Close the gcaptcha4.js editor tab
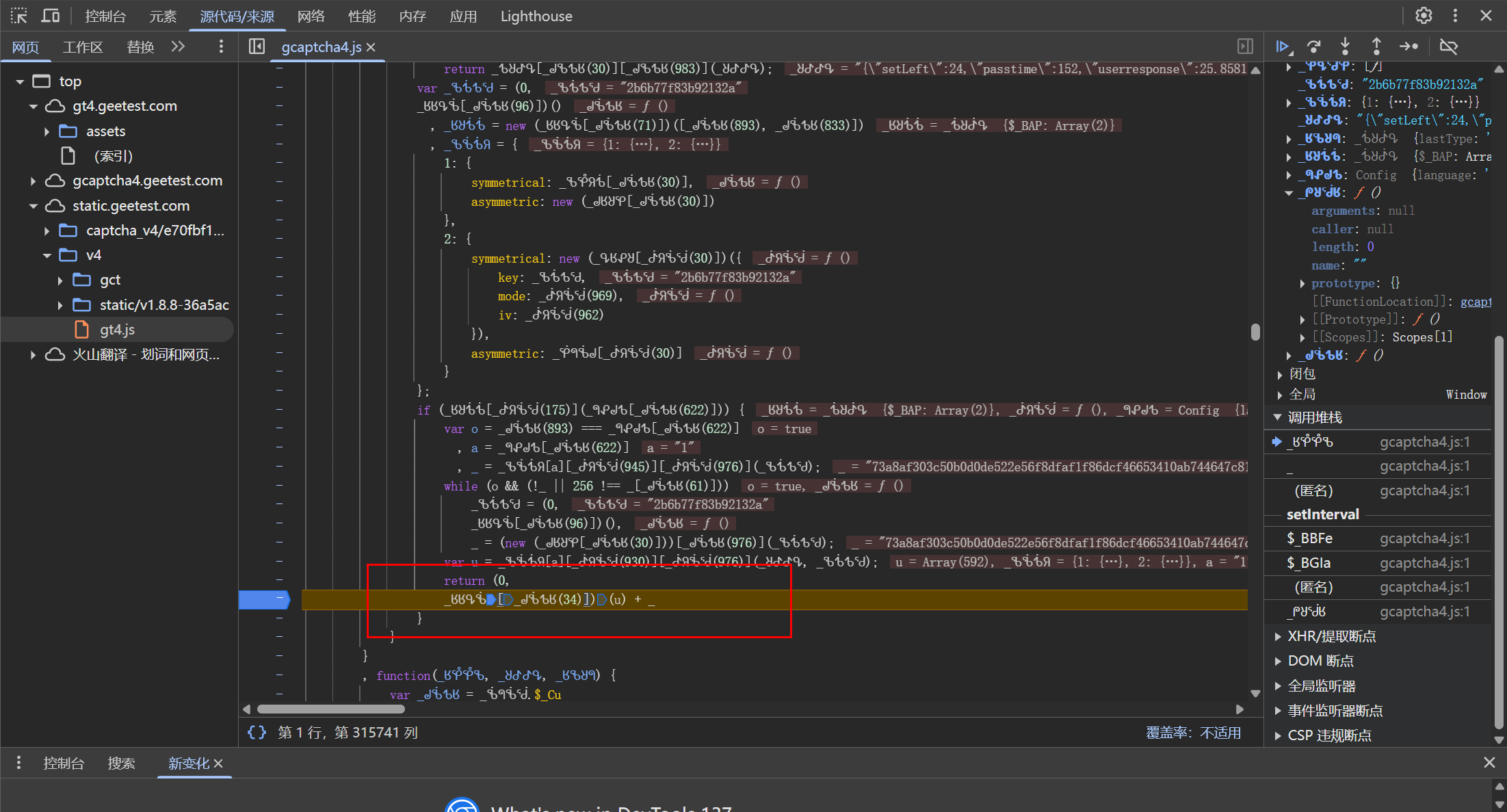The height and width of the screenshot is (812, 1507). click(371, 47)
